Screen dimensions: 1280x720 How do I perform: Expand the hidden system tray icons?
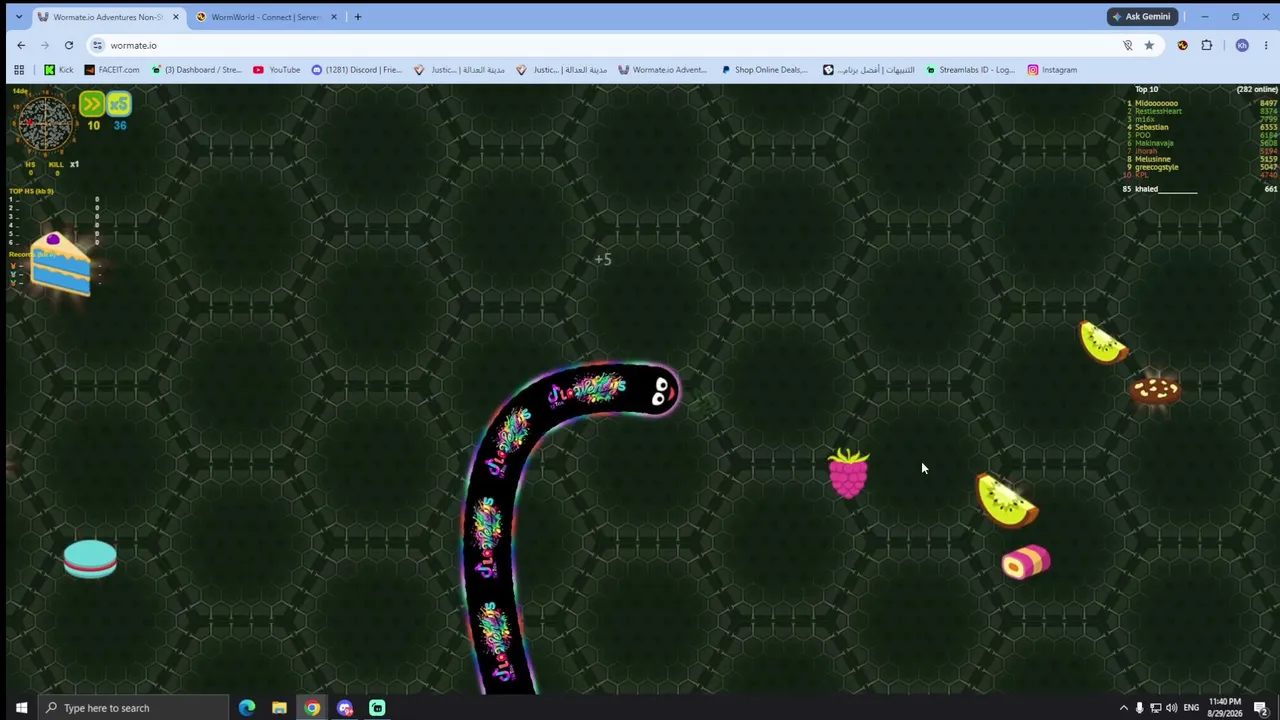[x=1123, y=708]
